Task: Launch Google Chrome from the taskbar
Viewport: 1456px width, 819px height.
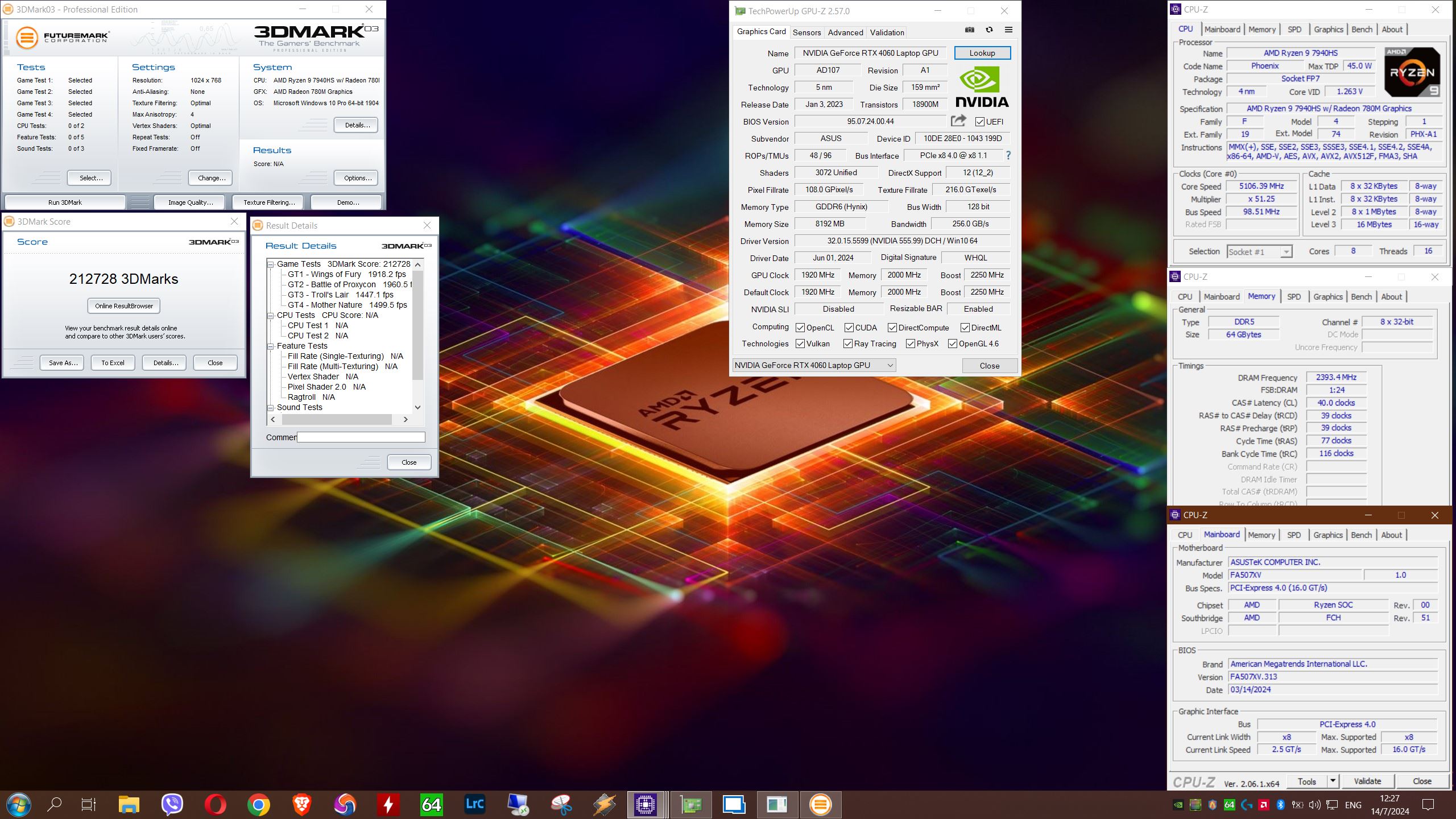Action: [x=259, y=805]
